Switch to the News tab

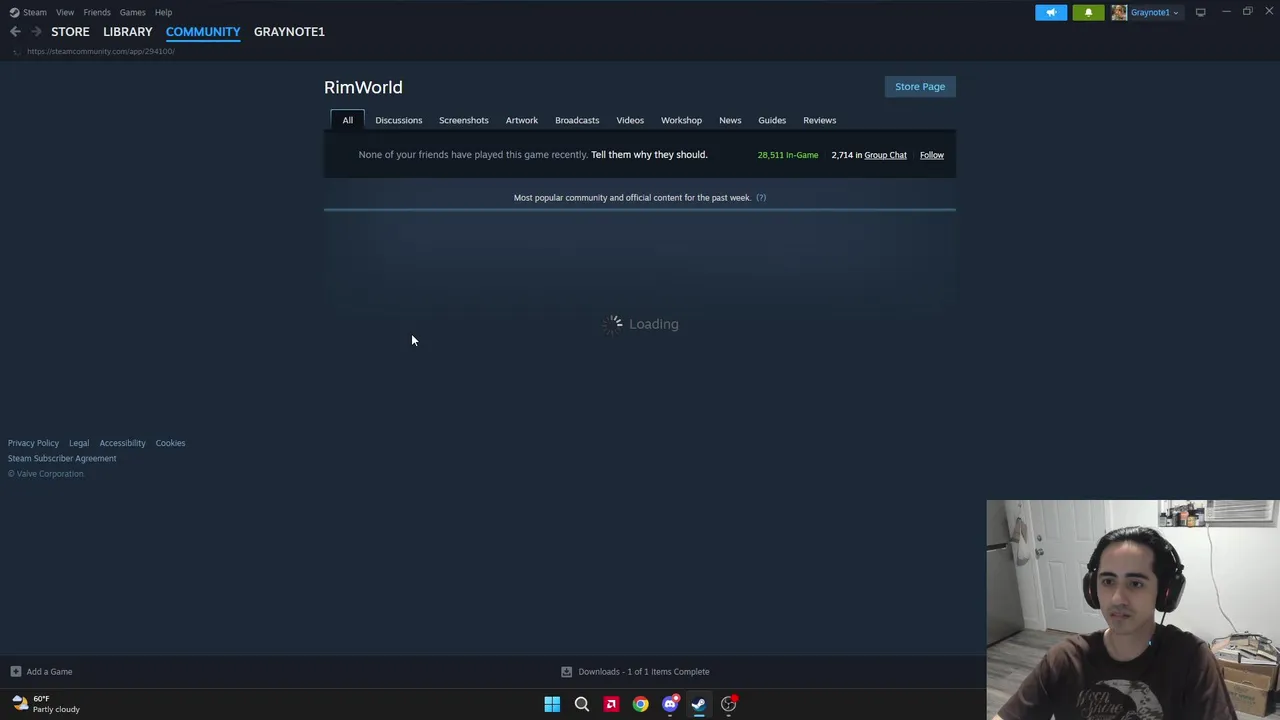[x=730, y=120]
